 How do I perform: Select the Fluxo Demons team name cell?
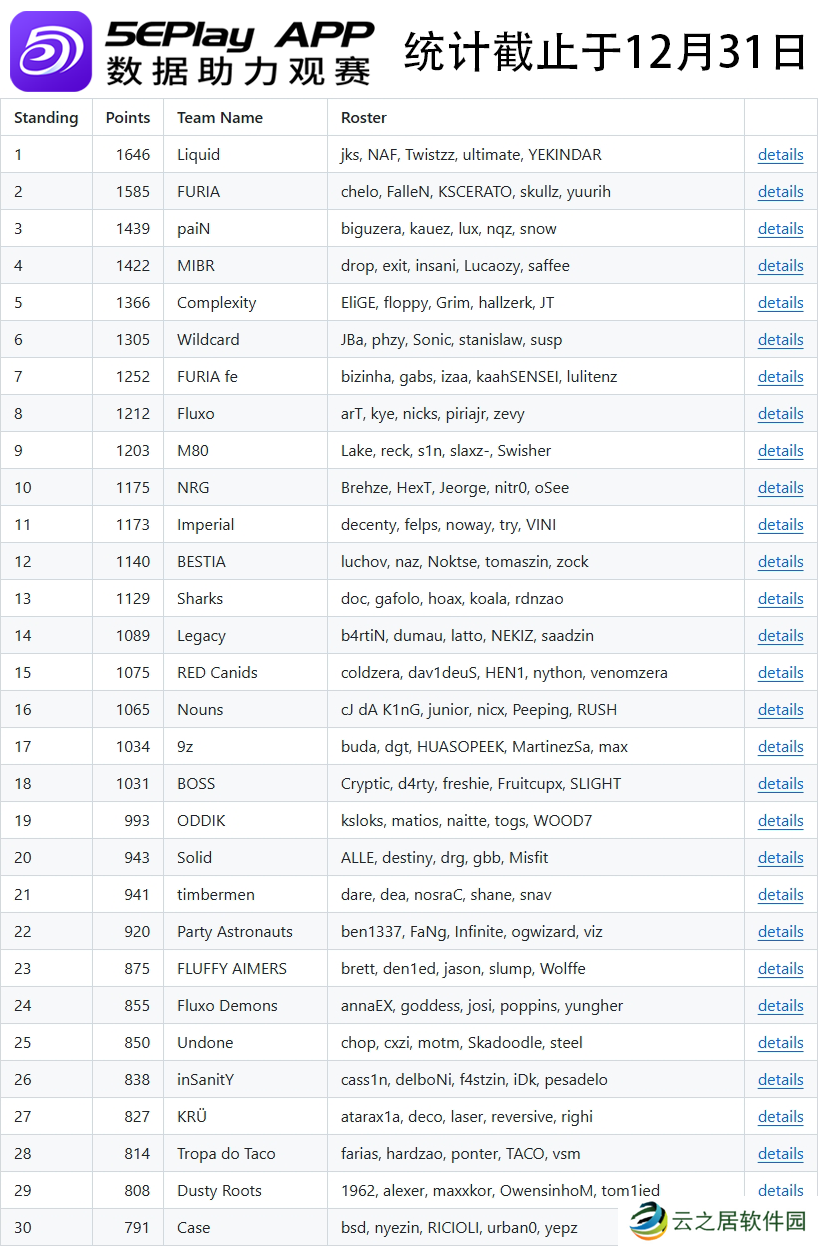click(x=227, y=1006)
